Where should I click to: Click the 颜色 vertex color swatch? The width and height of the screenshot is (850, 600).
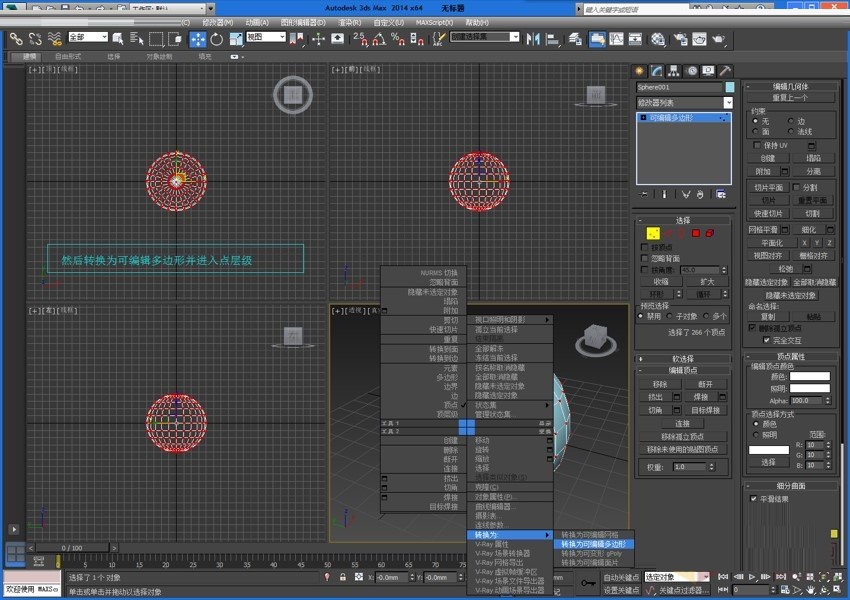coord(809,376)
